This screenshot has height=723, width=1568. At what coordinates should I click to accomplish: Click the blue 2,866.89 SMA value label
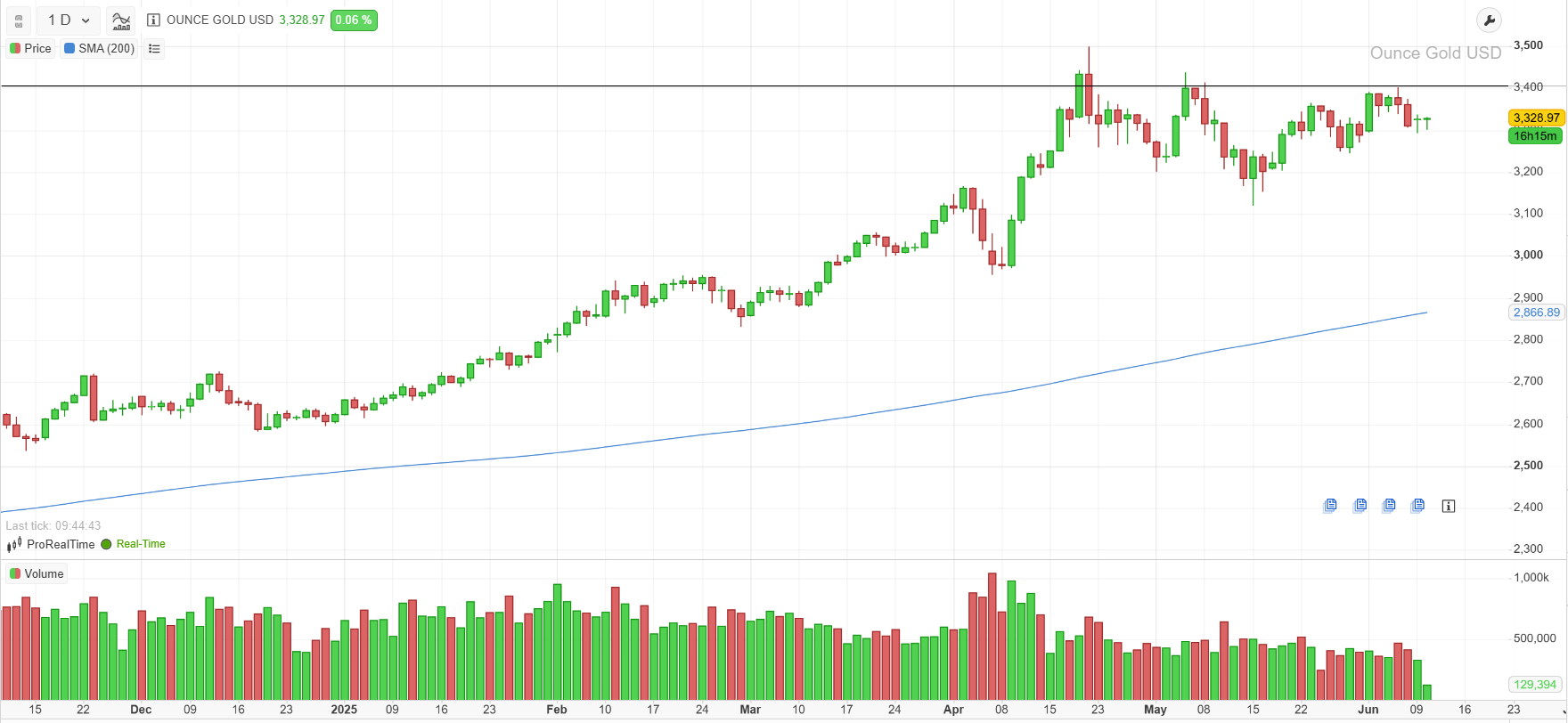[1536, 313]
